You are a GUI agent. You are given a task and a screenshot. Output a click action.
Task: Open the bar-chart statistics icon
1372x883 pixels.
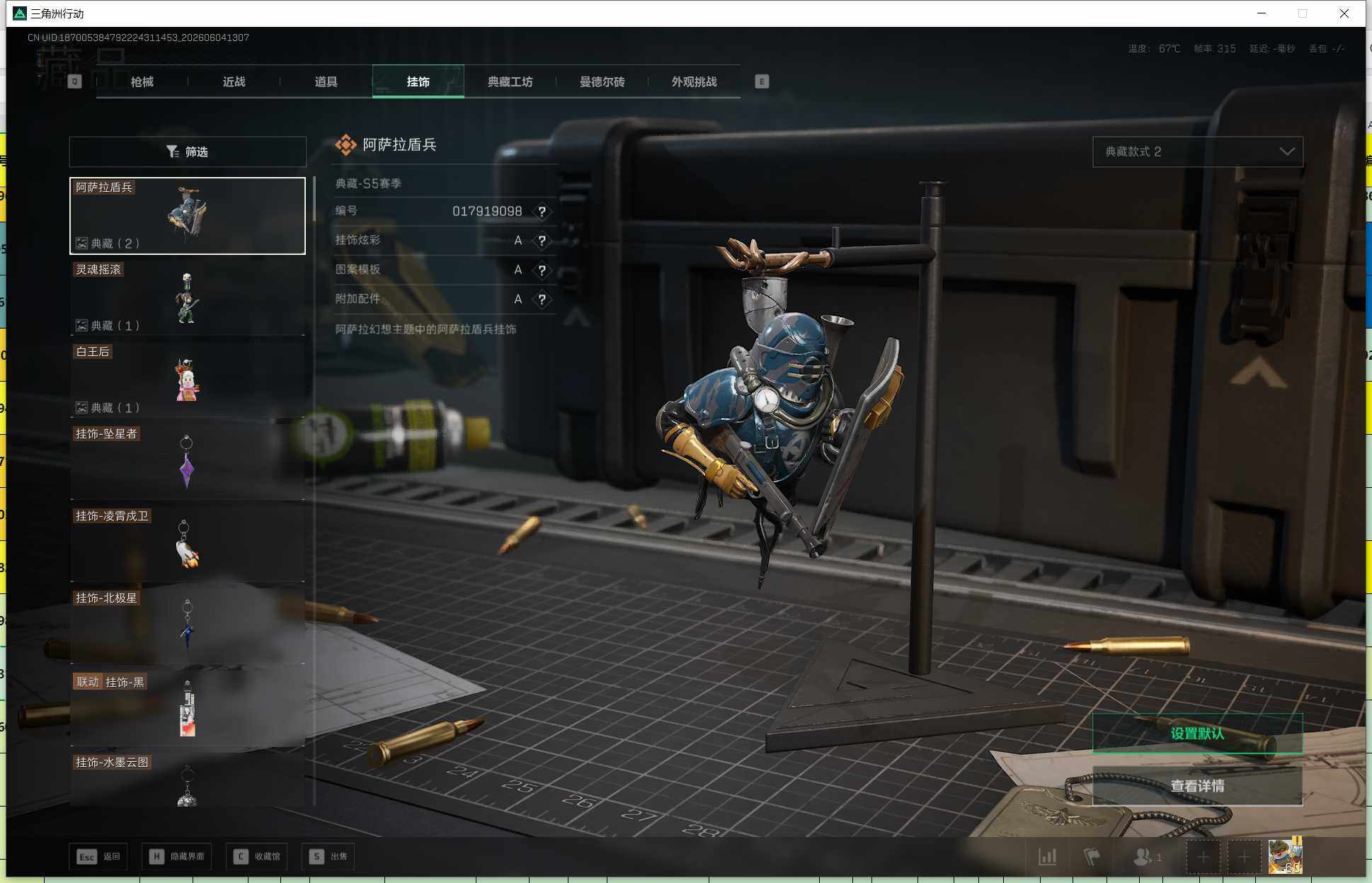tap(1048, 857)
